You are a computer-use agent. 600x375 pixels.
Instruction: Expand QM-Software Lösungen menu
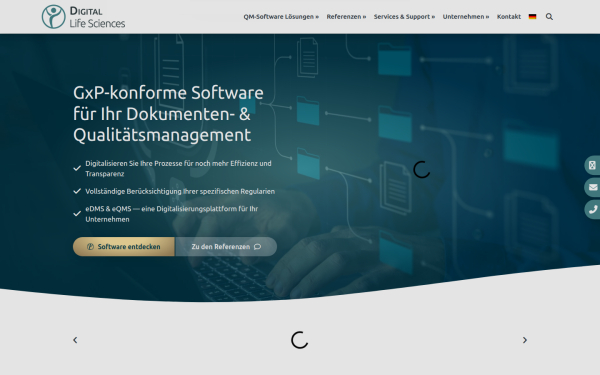click(x=281, y=17)
